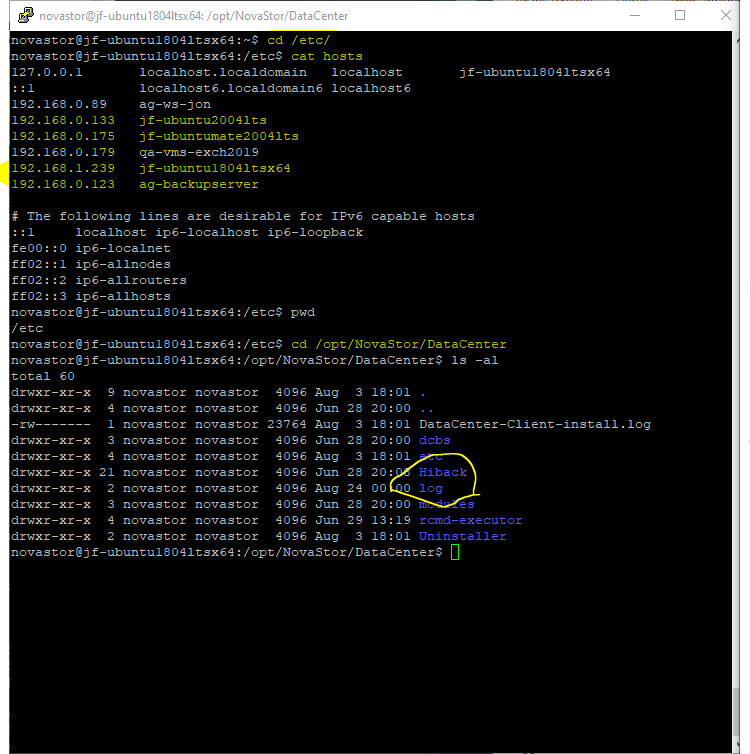Click the 'ff02::1 ip6-allnodes' line
The image size is (750, 754).
coord(91,264)
